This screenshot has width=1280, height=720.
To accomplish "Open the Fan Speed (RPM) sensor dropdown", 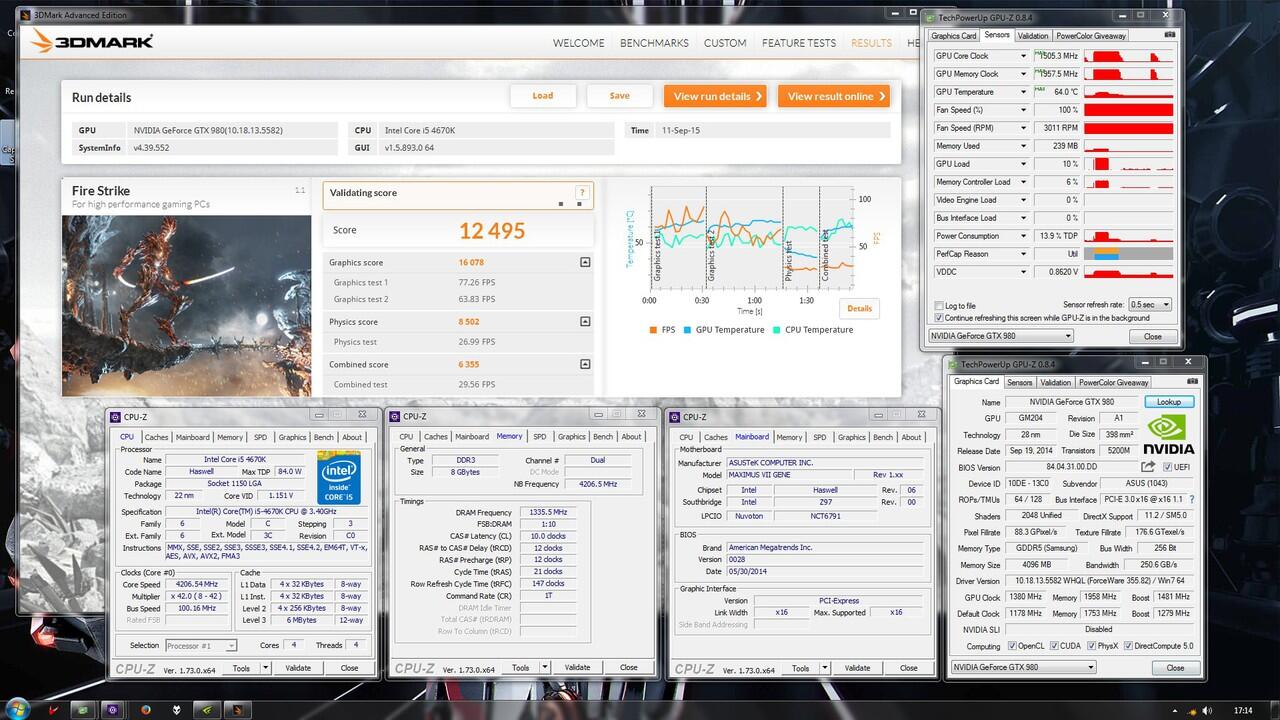I will [1023, 128].
